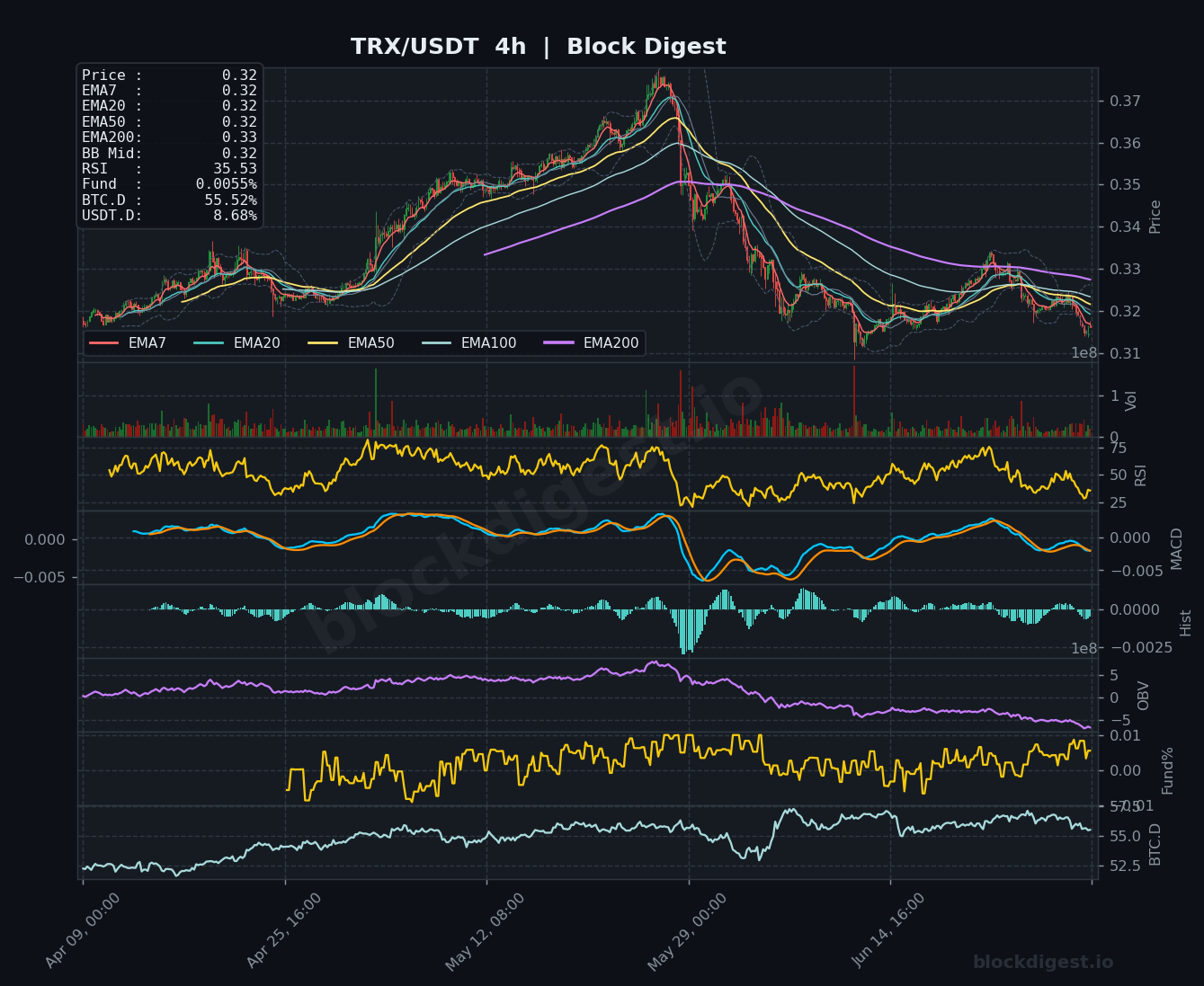The width and height of the screenshot is (1204, 986).
Task: Click the Vol panel axis label
Action: (x=1131, y=401)
